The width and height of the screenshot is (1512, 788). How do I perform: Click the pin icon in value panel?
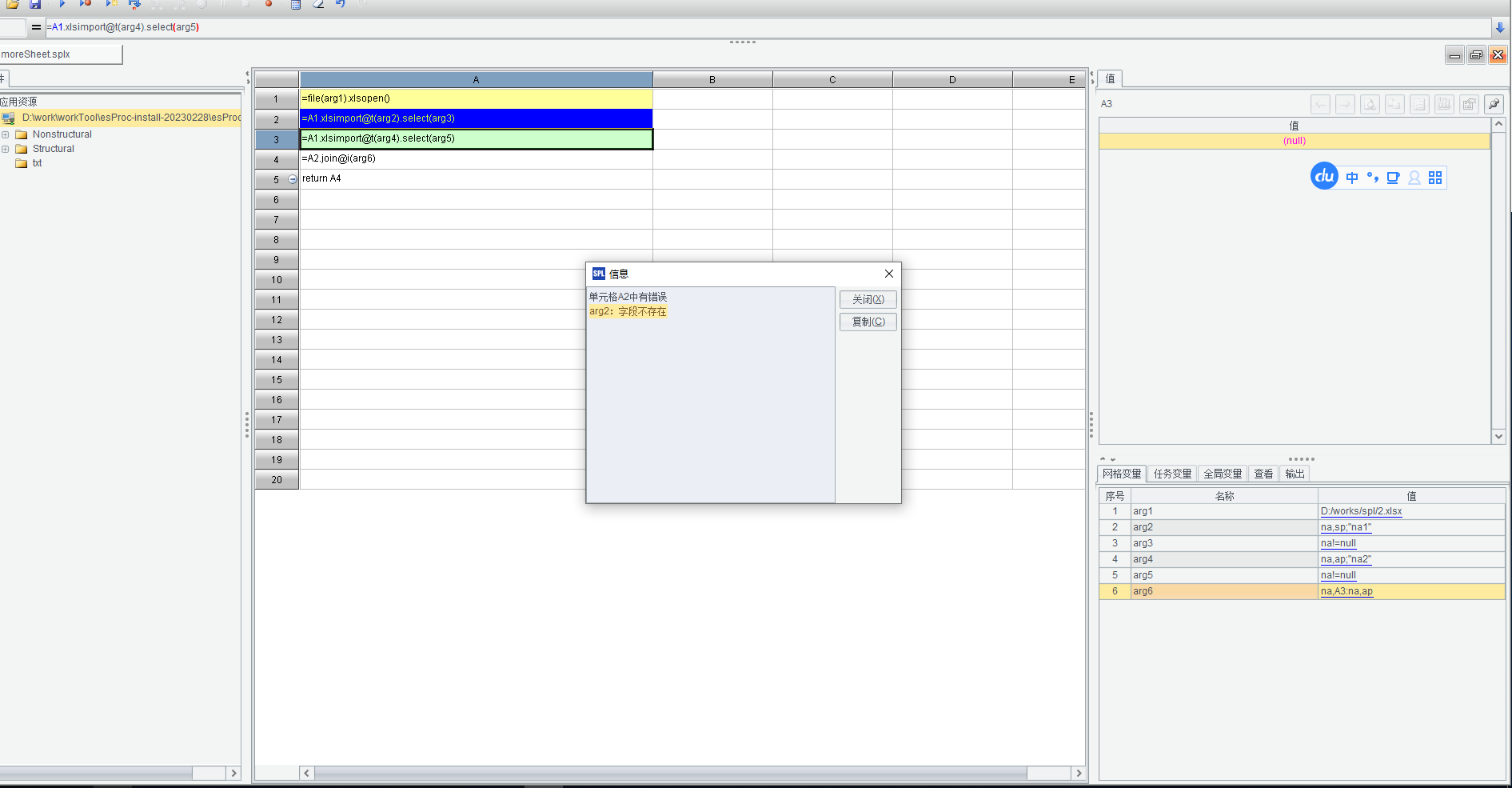[1494, 104]
